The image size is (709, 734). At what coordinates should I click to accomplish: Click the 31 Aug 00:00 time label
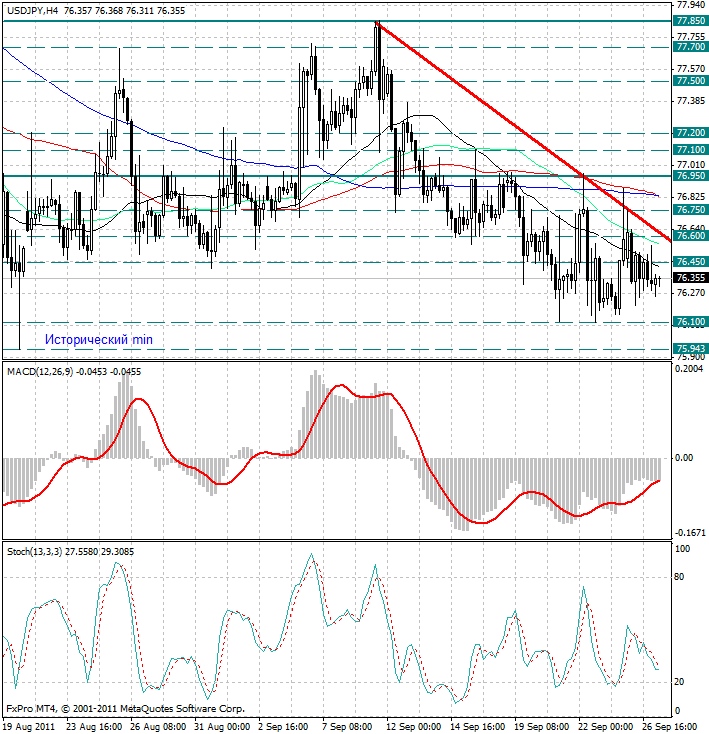[222, 727]
